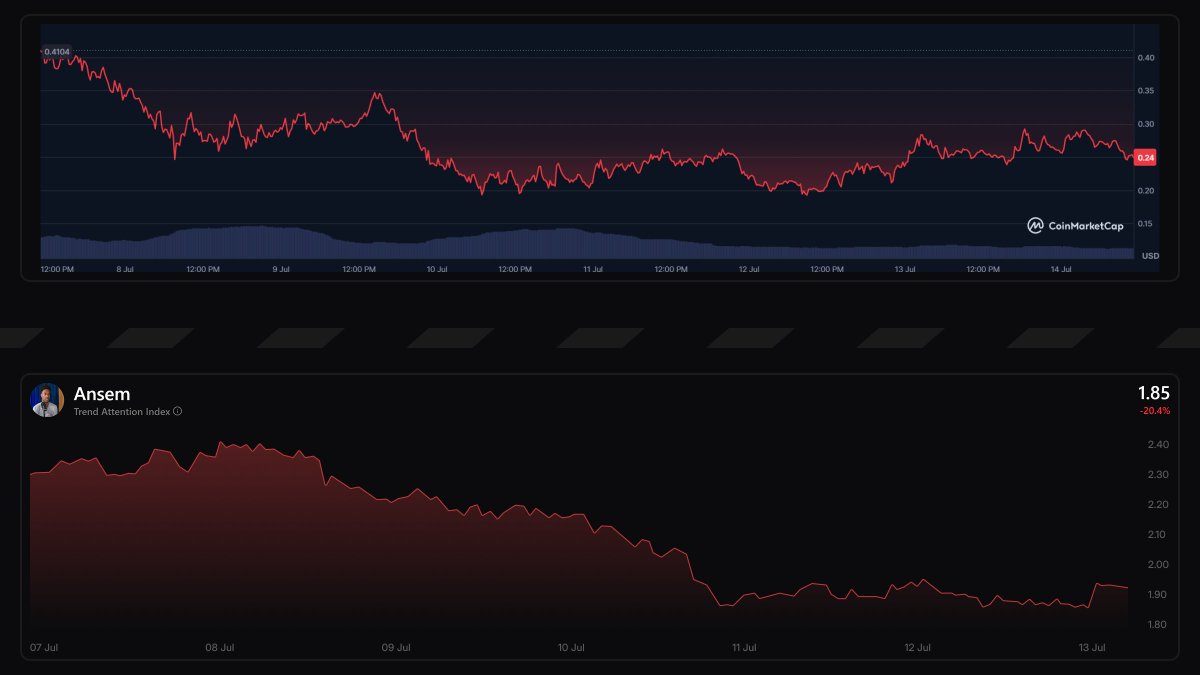Open the Trend Attention Index info icon
The height and width of the screenshot is (675, 1200).
(x=178, y=411)
